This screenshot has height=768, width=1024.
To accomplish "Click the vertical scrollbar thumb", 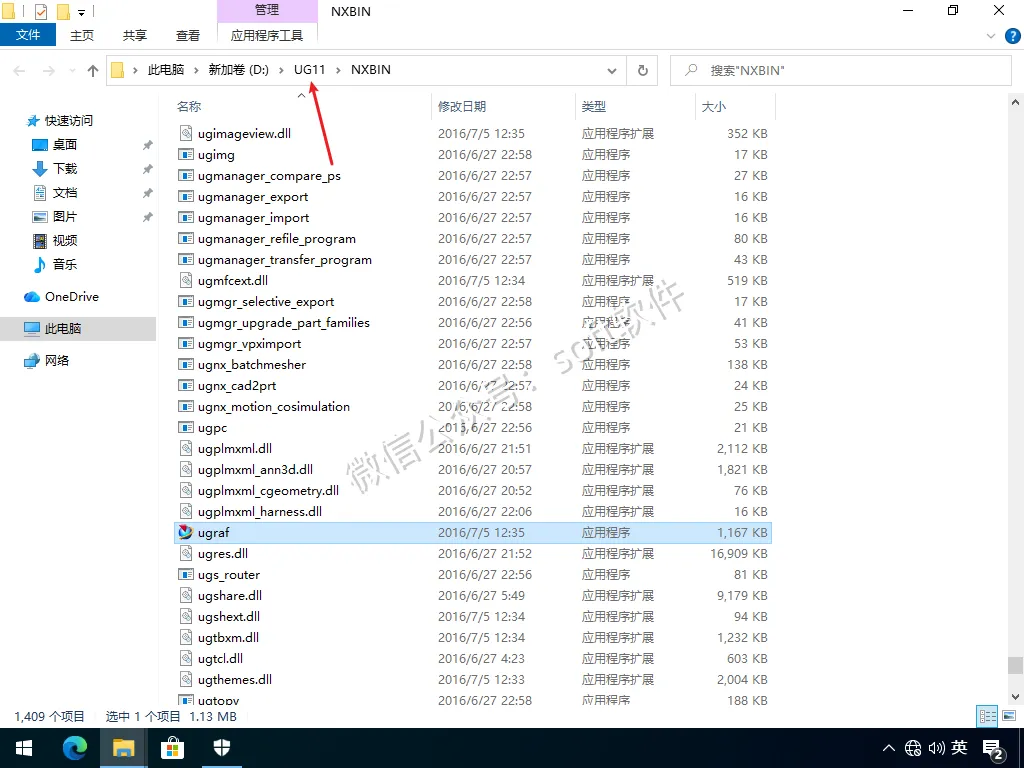I will (x=1015, y=665).
